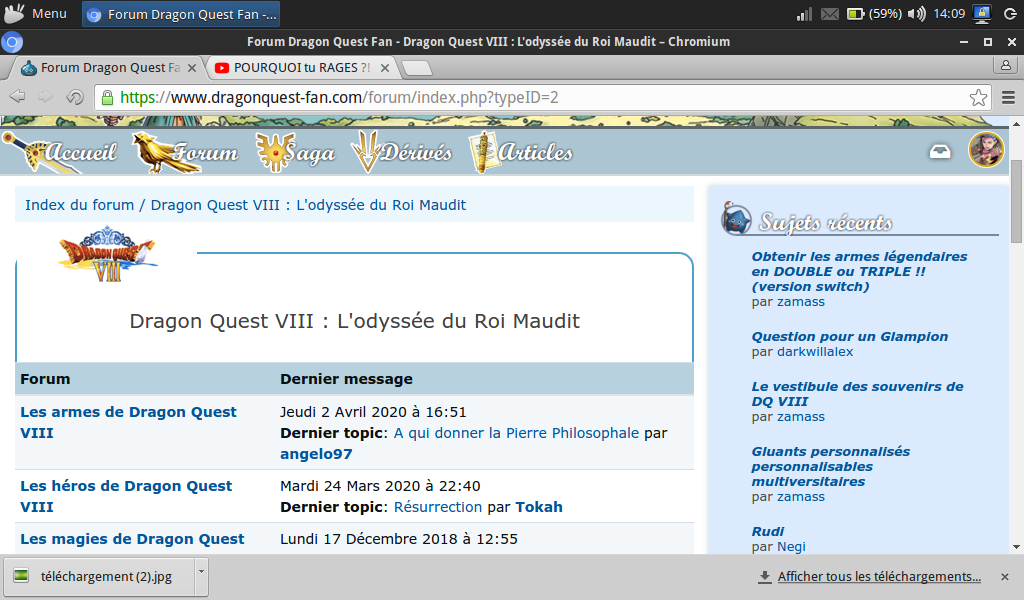The image size is (1024, 600).
Task: Open recent topic Gluants personnalisés personnalisables
Action: click(830, 467)
